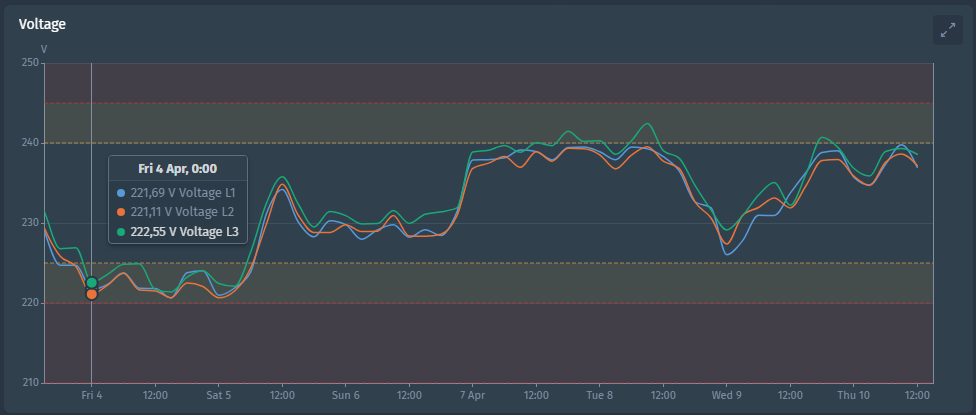Click the Thu 10 axis label
Viewport: 976px width, 415px height.
point(853,395)
